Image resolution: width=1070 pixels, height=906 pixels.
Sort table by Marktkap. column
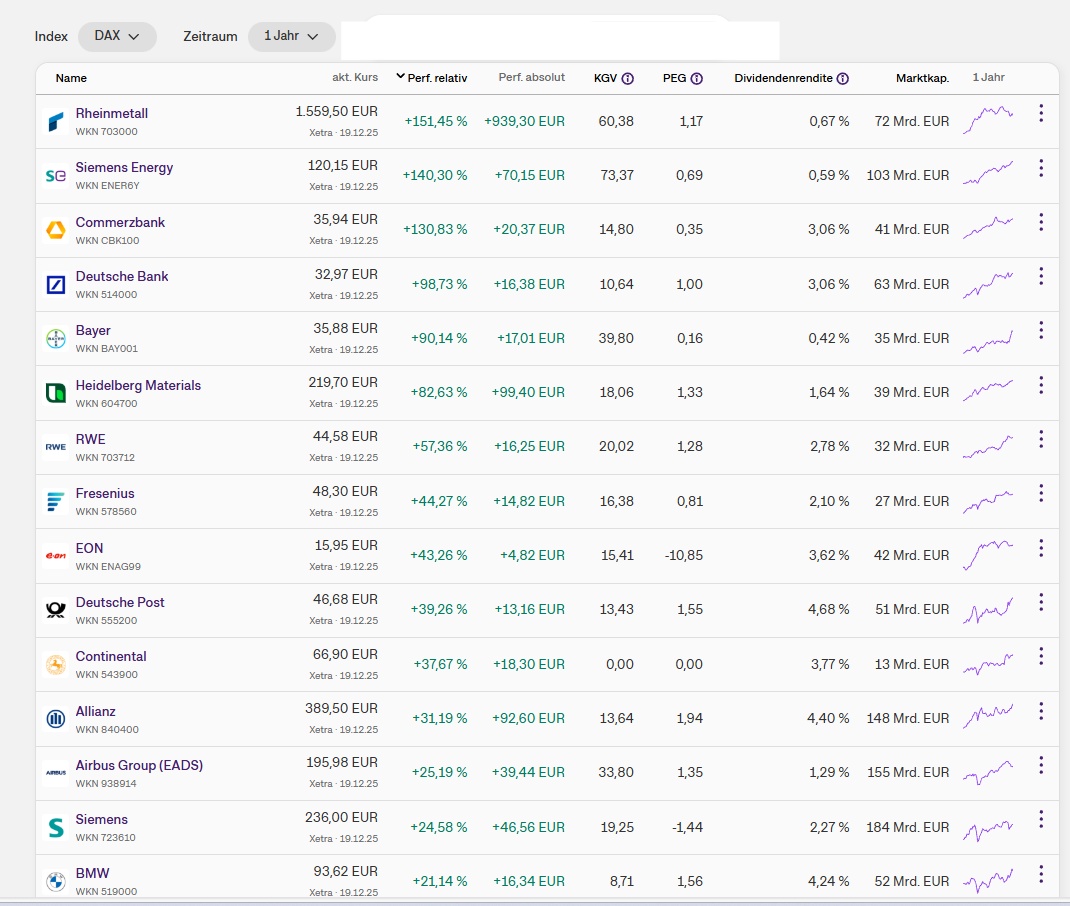click(922, 78)
